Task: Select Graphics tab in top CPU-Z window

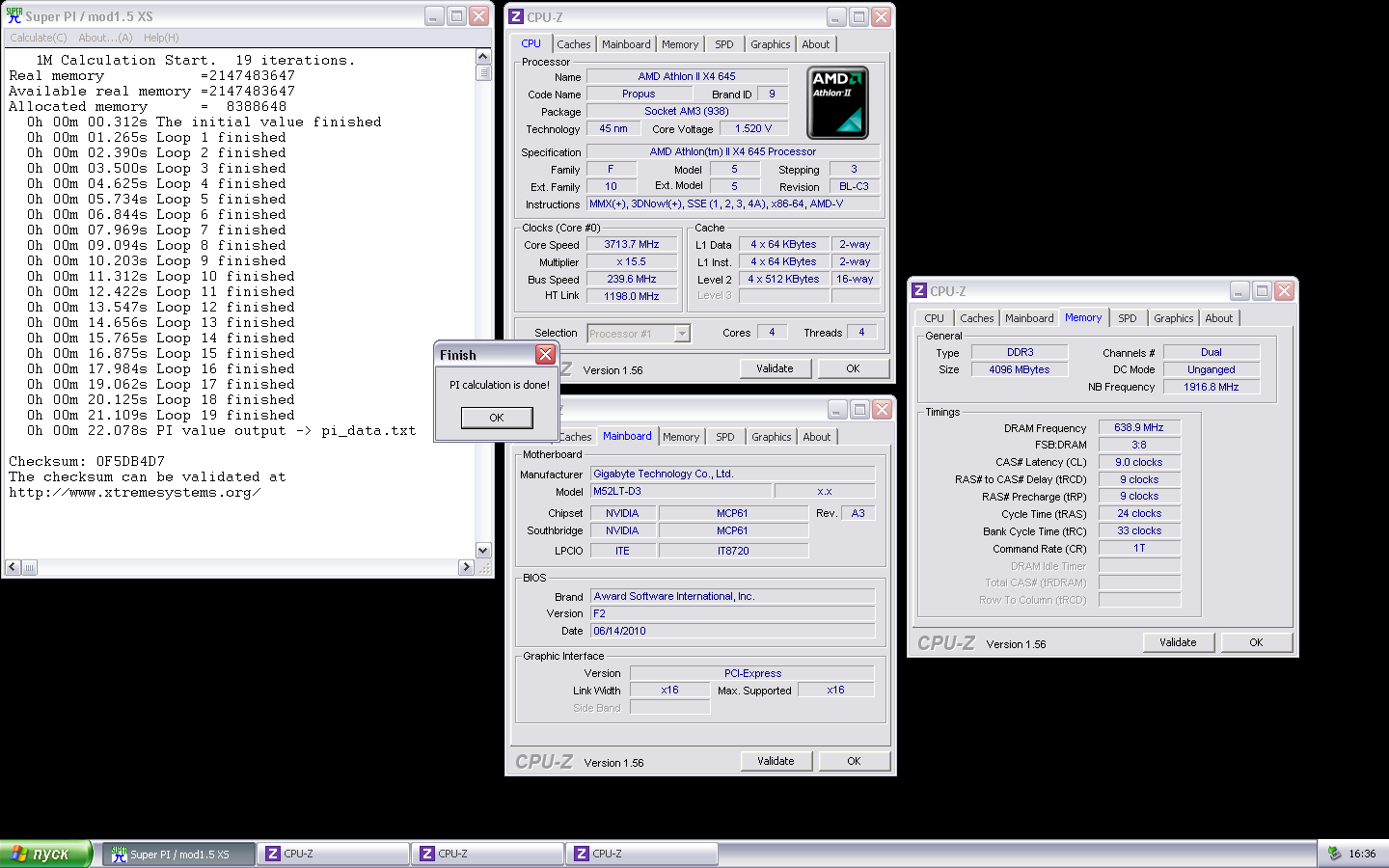Action: click(x=771, y=44)
